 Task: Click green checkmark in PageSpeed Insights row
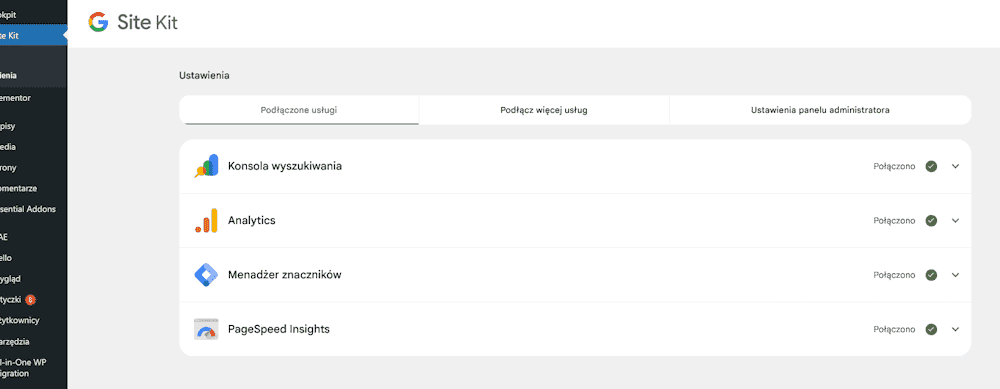pos(931,329)
